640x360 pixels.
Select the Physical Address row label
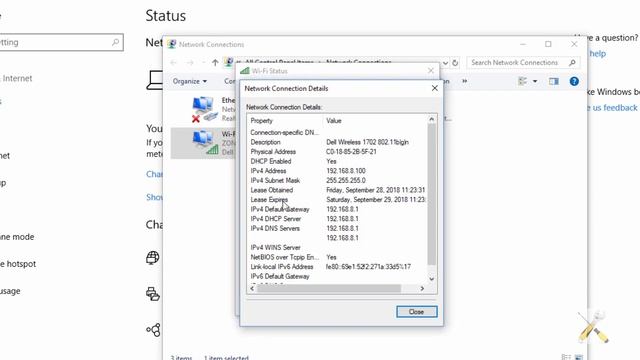[x=273, y=151]
